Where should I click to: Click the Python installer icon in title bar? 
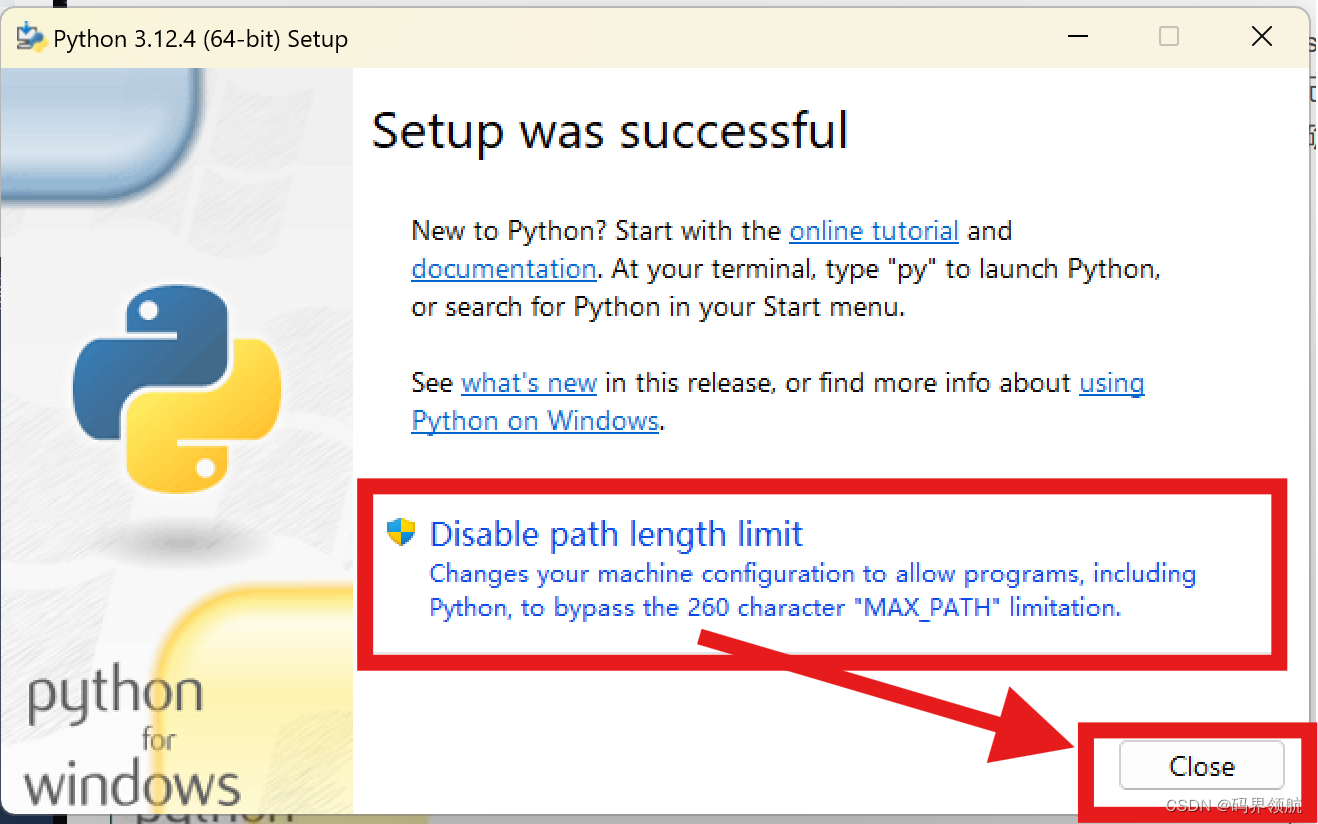click(31, 38)
